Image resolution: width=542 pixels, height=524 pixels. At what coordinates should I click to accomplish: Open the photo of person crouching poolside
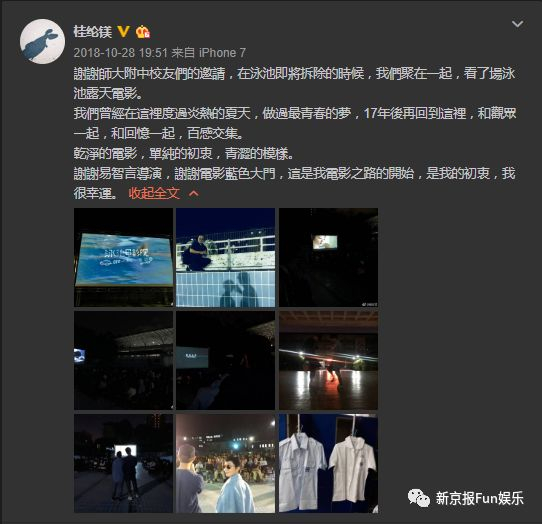point(226,258)
